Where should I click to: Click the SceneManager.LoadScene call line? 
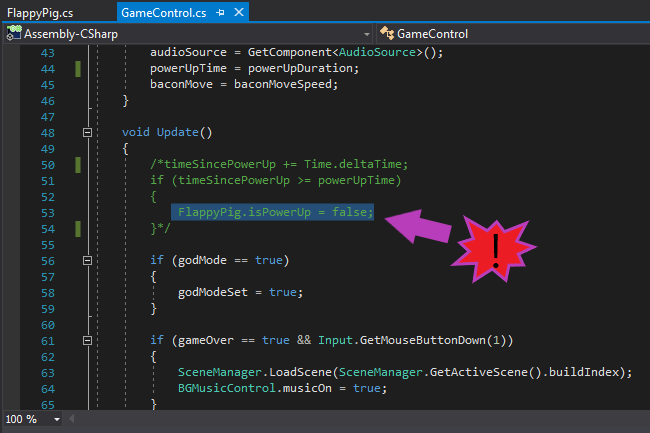(405, 372)
